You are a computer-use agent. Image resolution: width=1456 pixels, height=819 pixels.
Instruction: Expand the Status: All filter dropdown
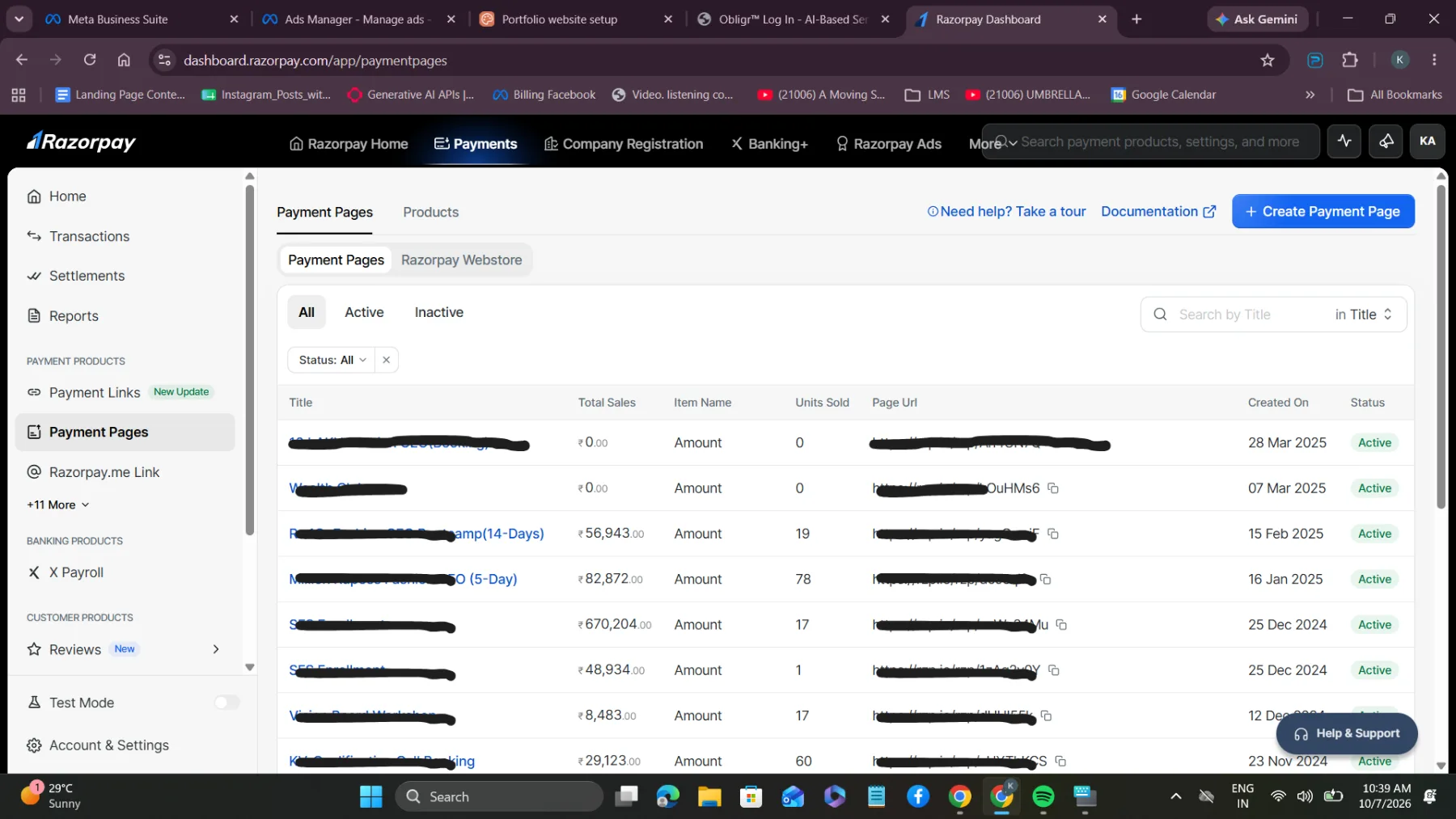pos(332,360)
